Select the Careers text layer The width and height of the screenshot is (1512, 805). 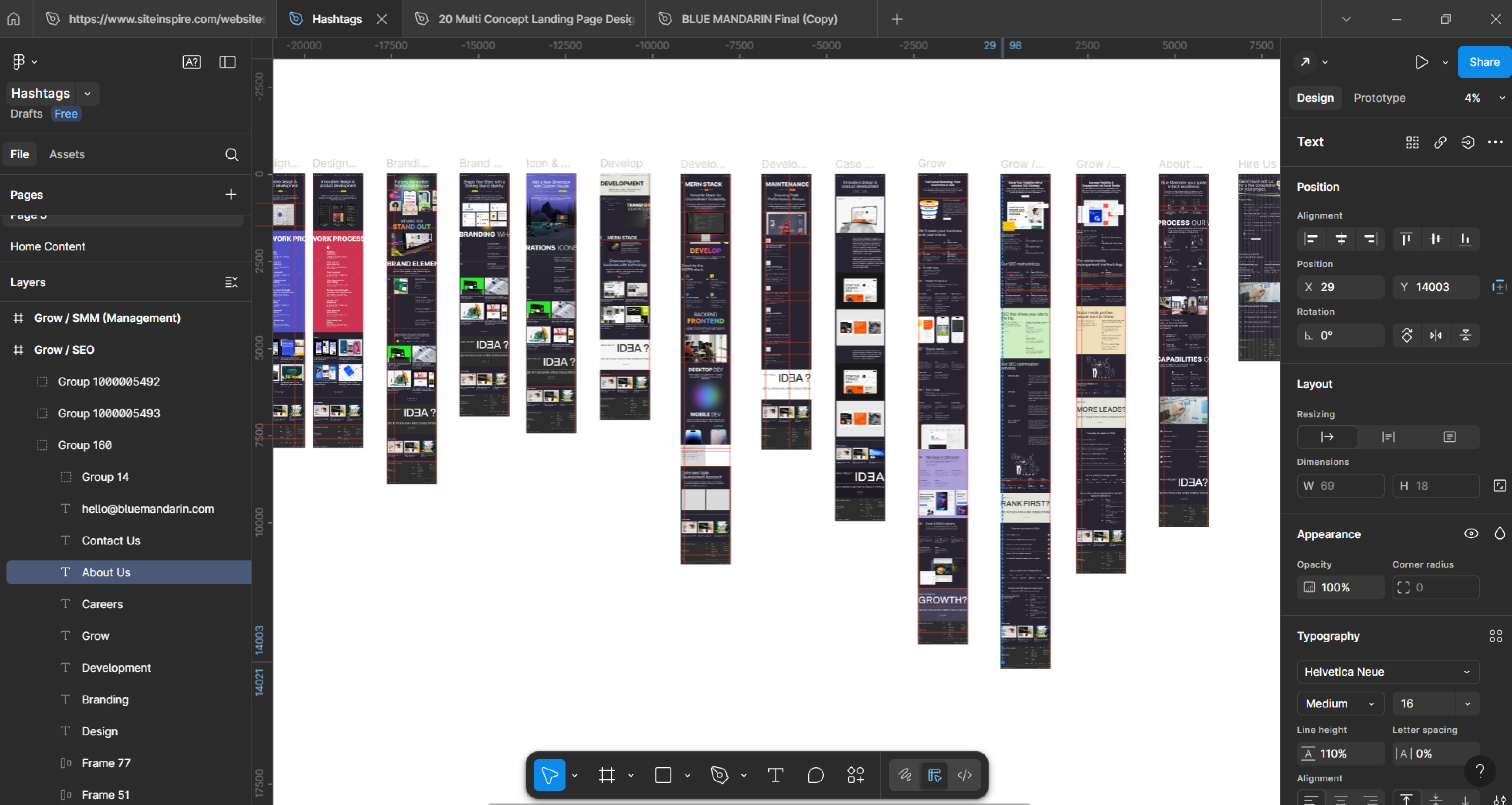[x=102, y=604]
